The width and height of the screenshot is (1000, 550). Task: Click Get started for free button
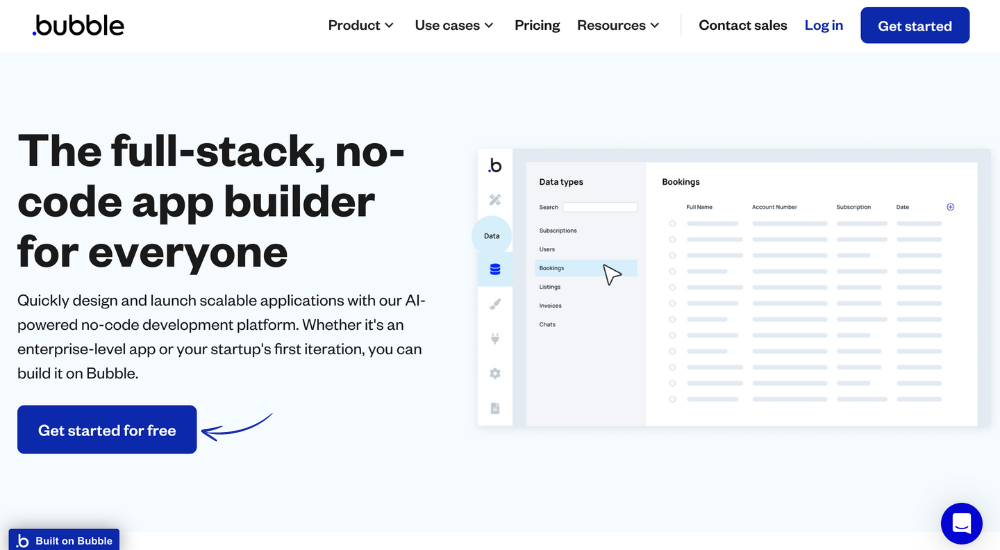click(107, 429)
